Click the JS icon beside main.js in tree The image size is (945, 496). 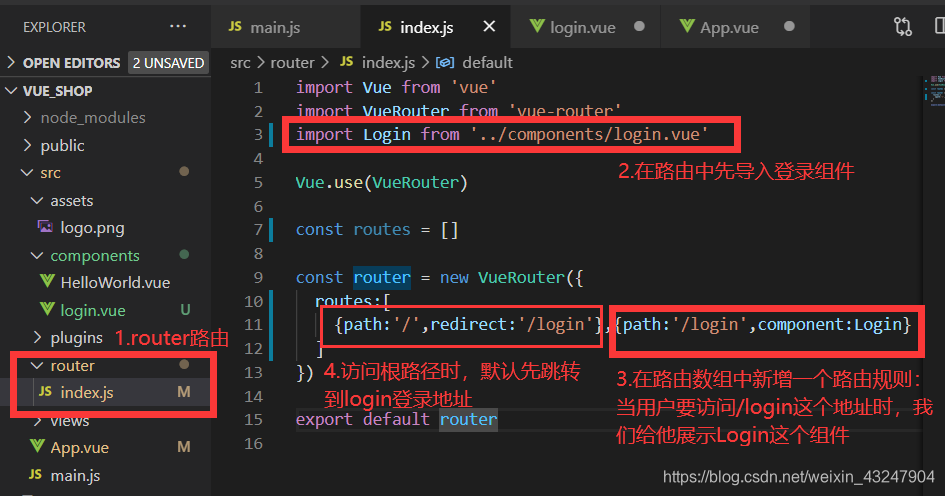tap(36, 475)
